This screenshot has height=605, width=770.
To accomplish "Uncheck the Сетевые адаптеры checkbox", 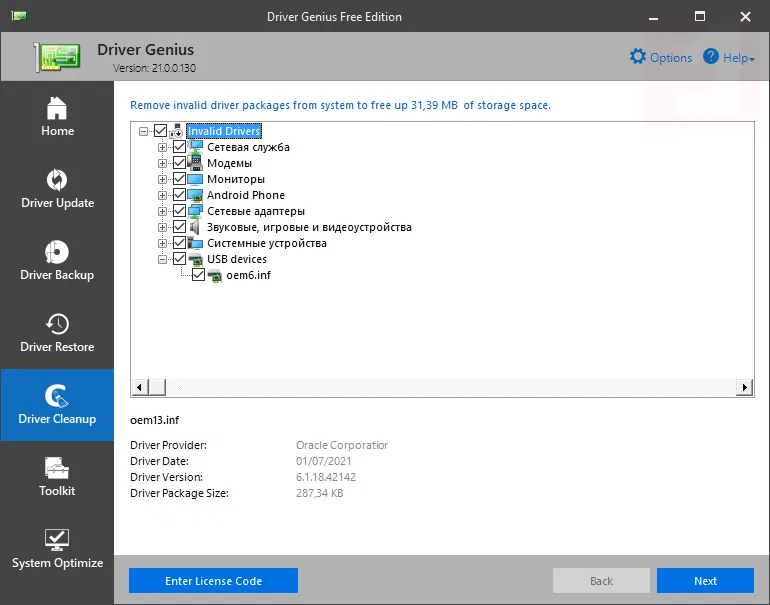I will pos(179,211).
